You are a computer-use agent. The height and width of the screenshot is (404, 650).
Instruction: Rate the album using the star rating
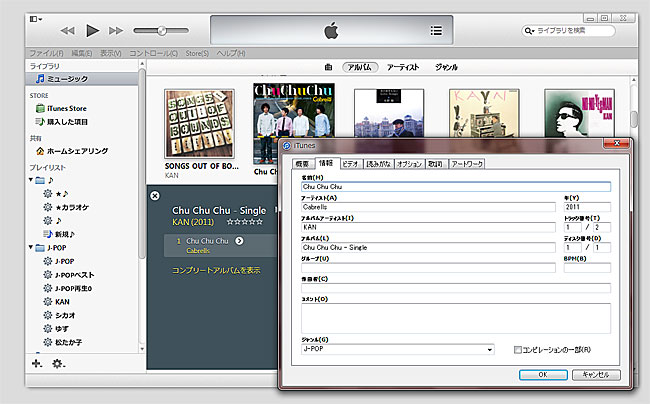[245, 222]
